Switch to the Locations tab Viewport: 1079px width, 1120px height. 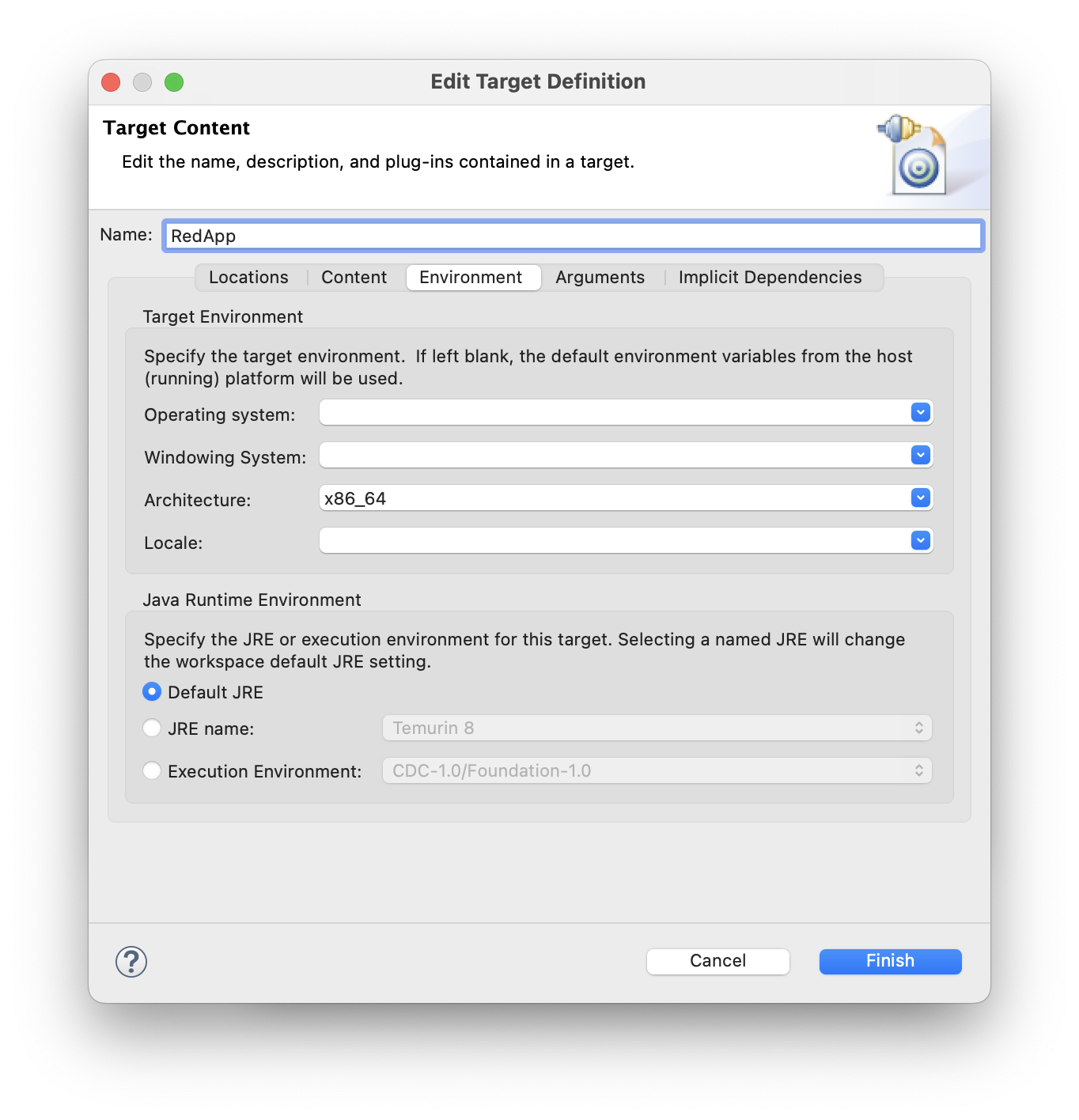[248, 277]
